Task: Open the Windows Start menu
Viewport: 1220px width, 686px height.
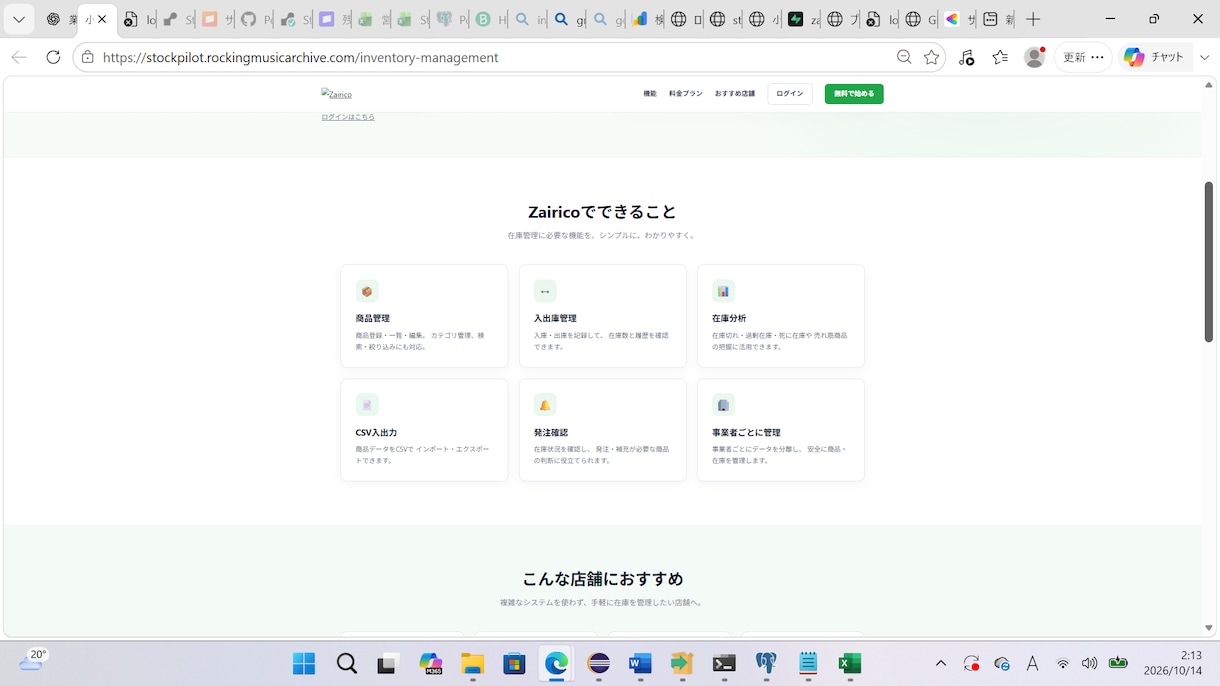Action: (304, 663)
